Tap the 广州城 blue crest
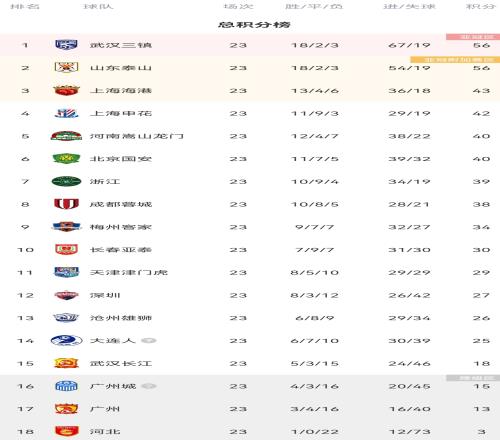500x440 pixels. pos(66,386)
